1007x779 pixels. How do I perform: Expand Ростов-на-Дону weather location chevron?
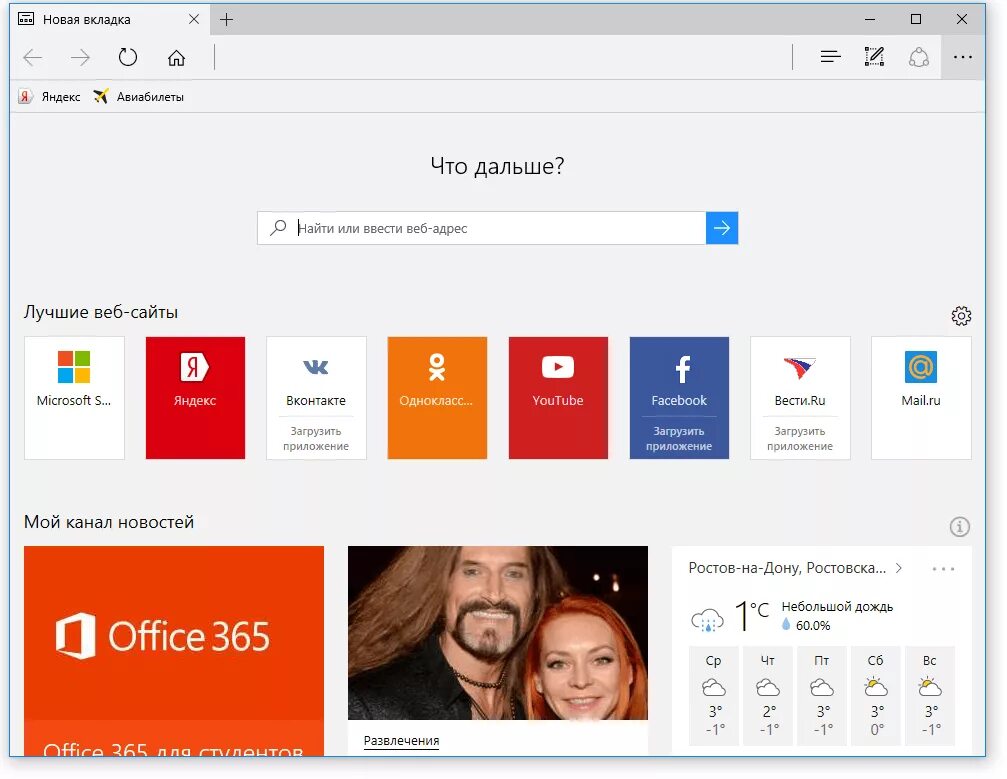899,568
